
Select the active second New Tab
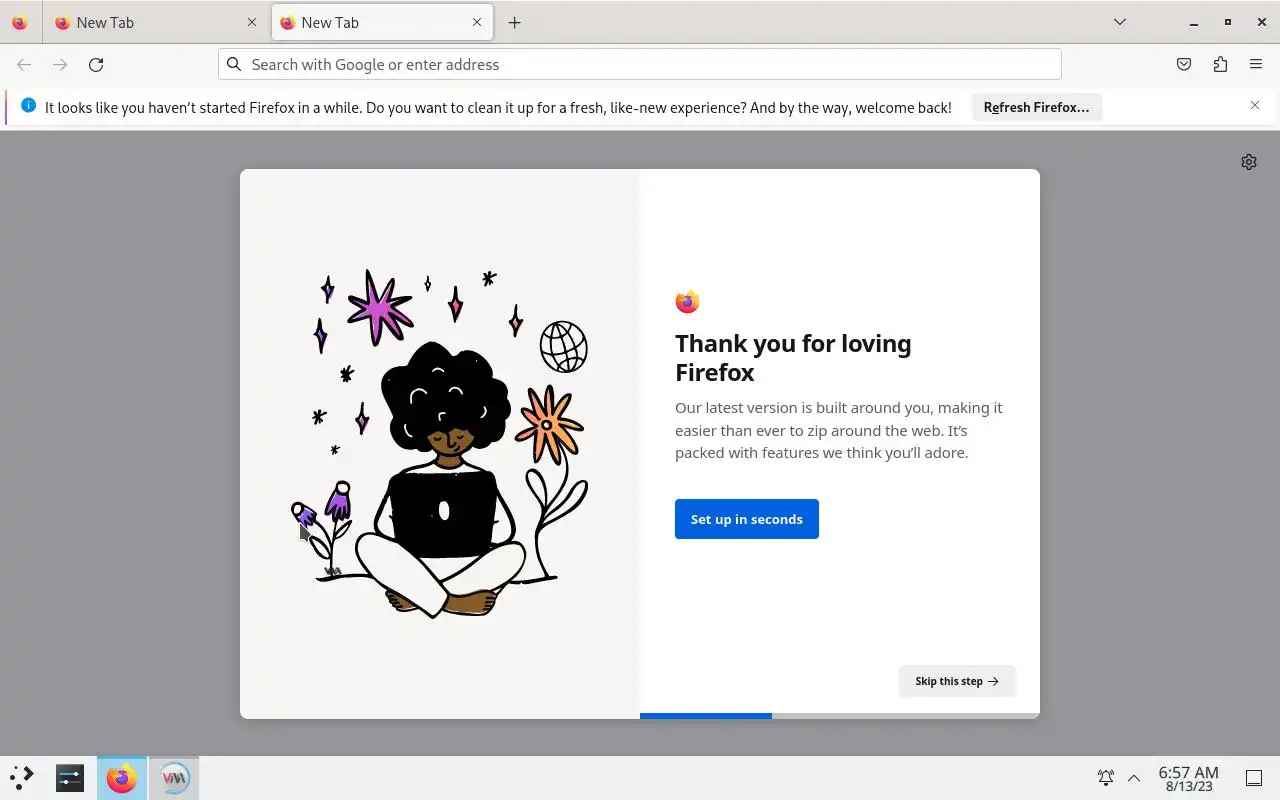pyautogui.click(x=382, y=22)
